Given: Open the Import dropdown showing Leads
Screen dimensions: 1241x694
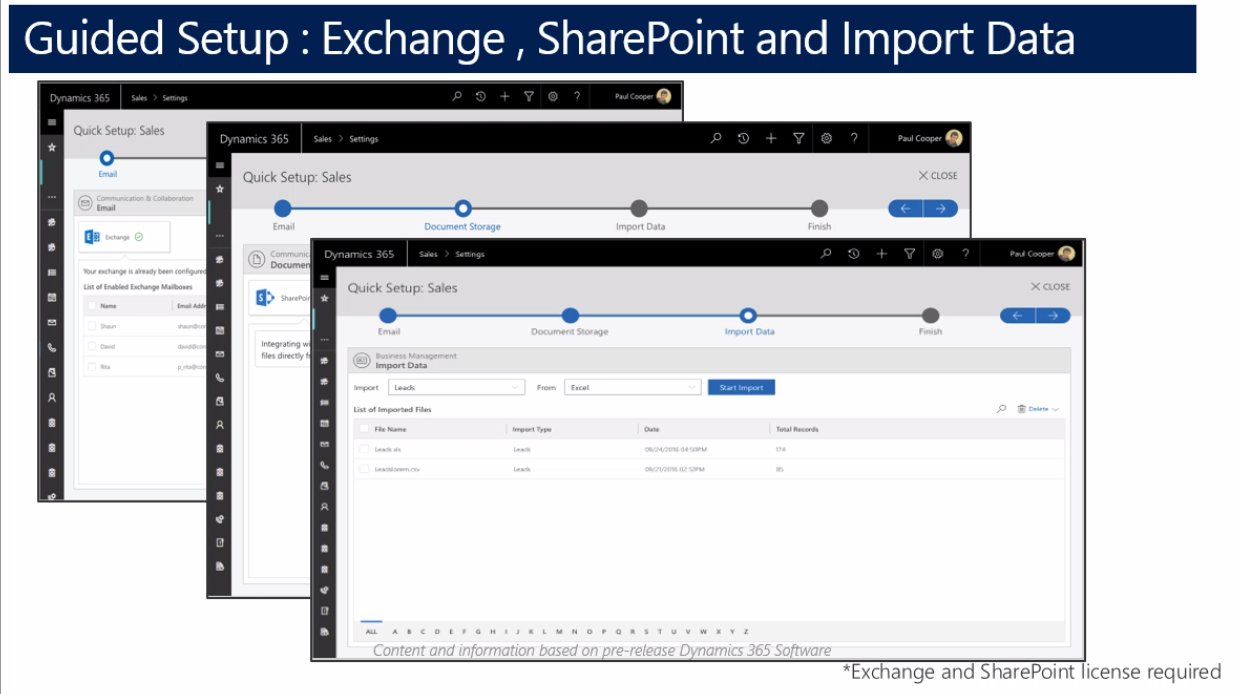Looking at the screenshot, I should [x=456, y=387].
